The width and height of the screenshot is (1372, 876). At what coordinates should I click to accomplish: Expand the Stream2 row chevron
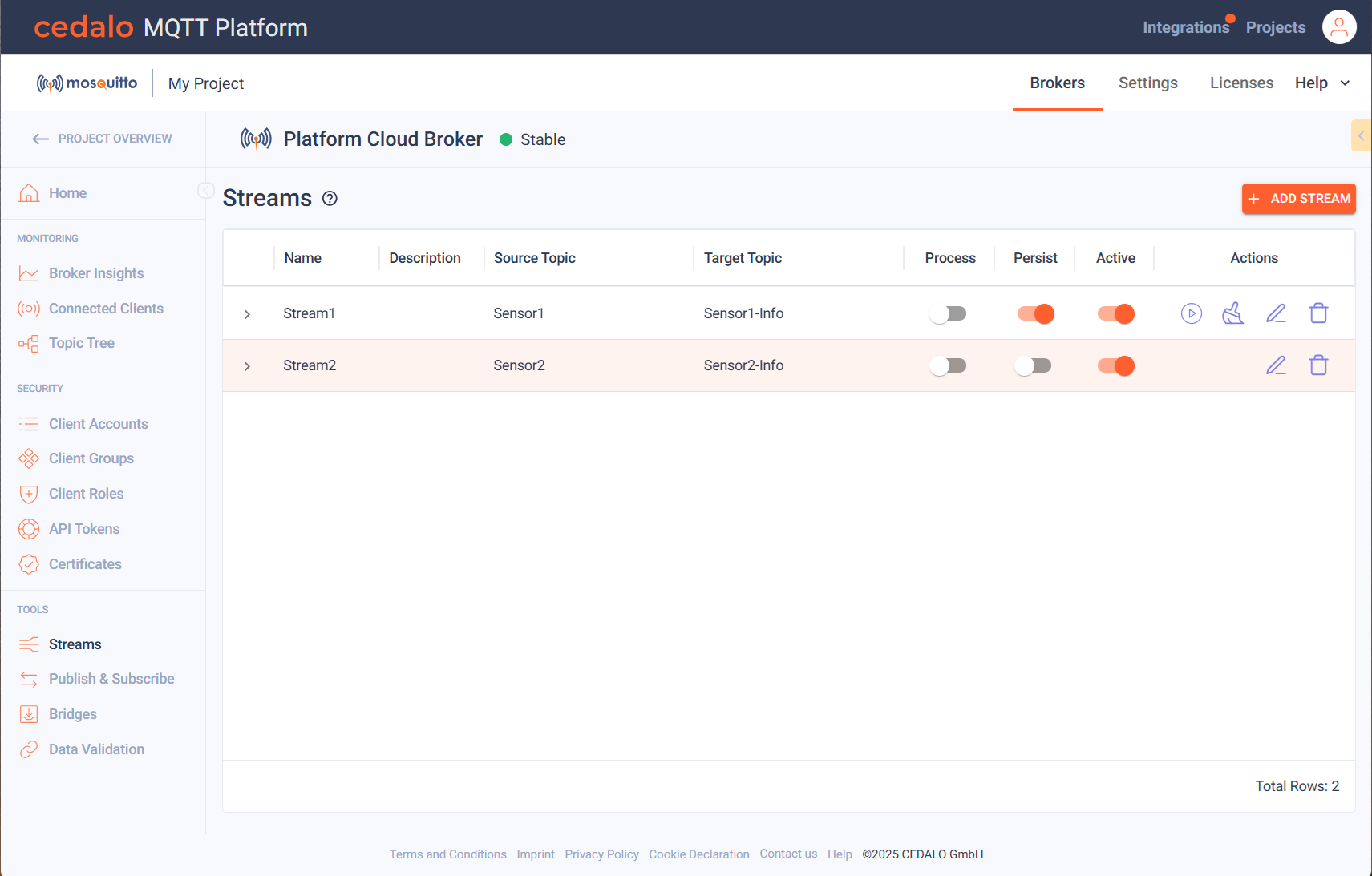click(247, 366)
